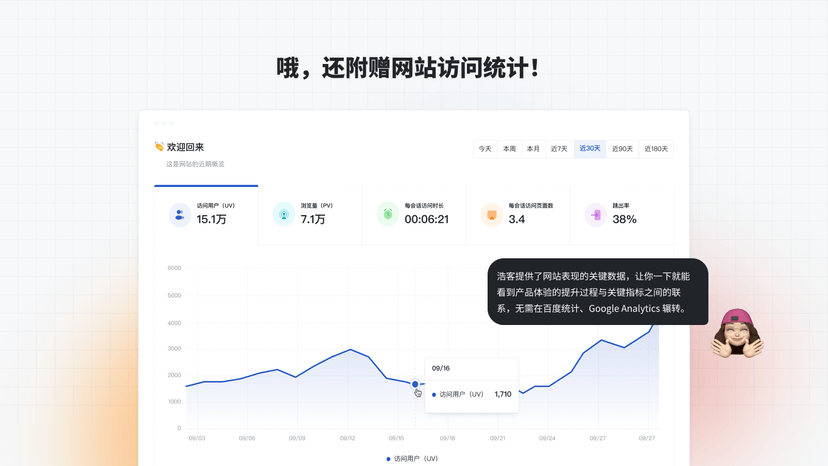
Task: Show data for 近180天
Action: pyautogui.click(x=656, y=149)
